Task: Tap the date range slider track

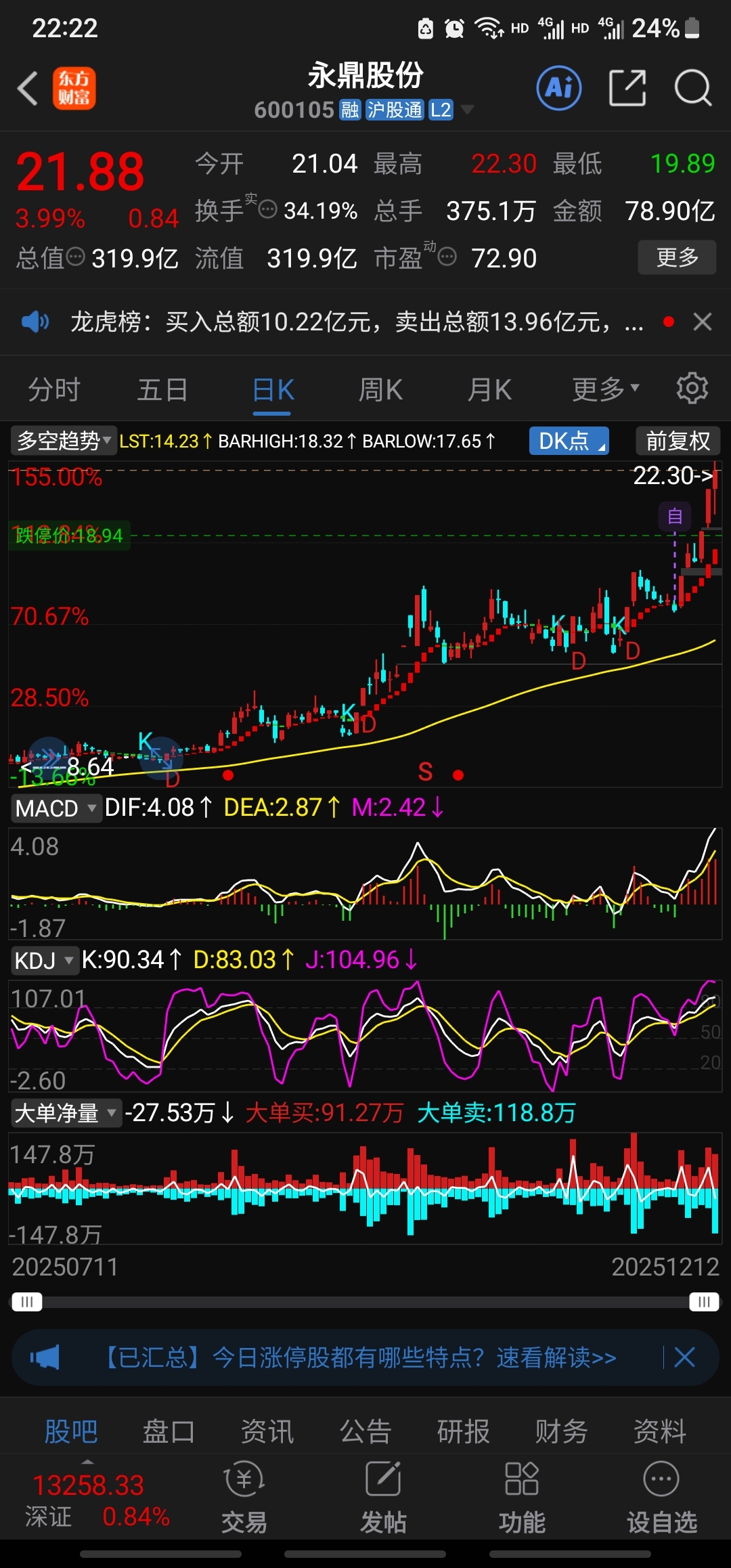Action: pyautogui.click(x=365, y=1302)
